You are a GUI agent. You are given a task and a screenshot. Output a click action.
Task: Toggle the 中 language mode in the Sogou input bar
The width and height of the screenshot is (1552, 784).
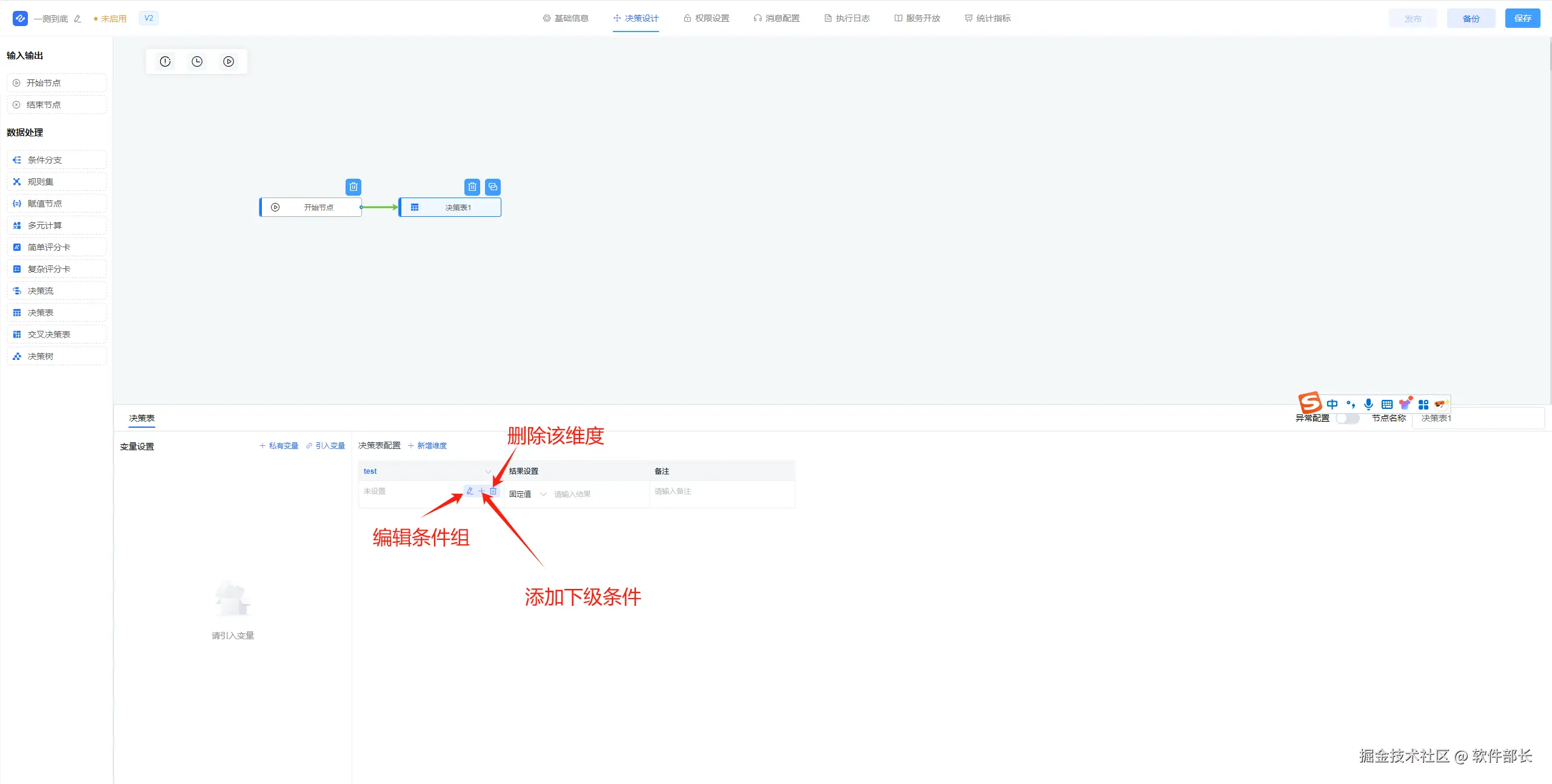coord(1332,404)
